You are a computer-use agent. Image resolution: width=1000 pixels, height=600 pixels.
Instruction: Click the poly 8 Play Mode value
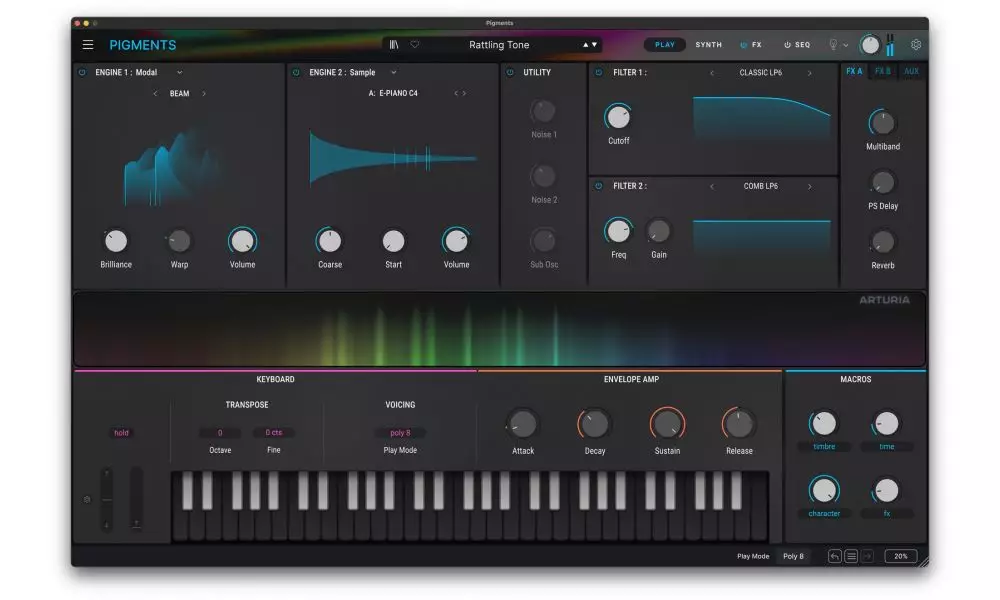click(400, 433)
